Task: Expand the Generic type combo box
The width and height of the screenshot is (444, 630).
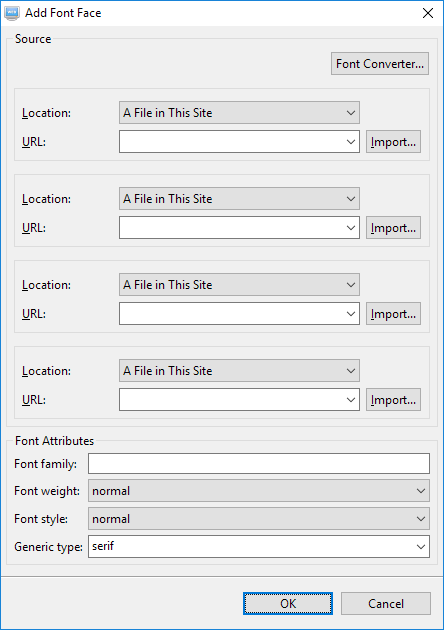Action: click(x=421, y=547)
